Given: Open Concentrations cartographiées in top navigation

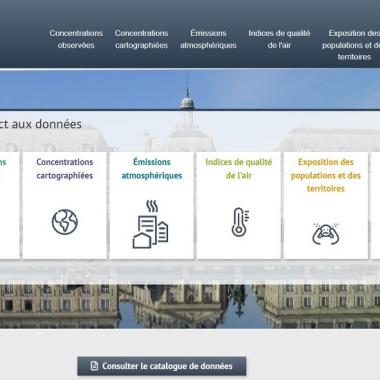Looking at the screenshot, I should (141, 39).
